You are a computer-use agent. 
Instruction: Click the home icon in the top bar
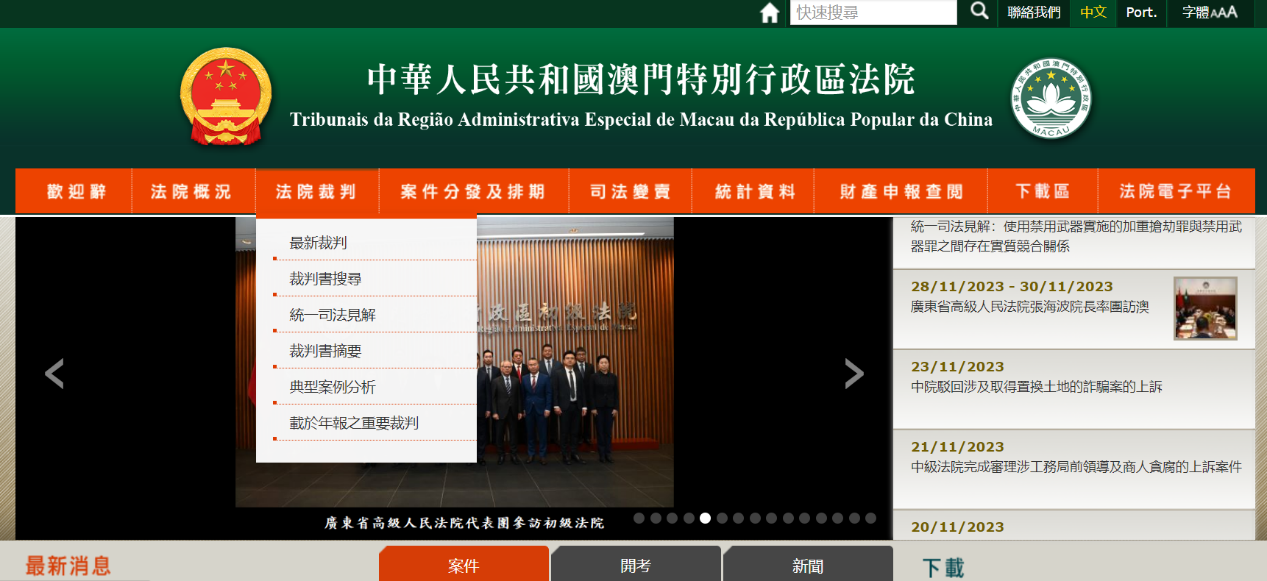click(x=767, y=13)
